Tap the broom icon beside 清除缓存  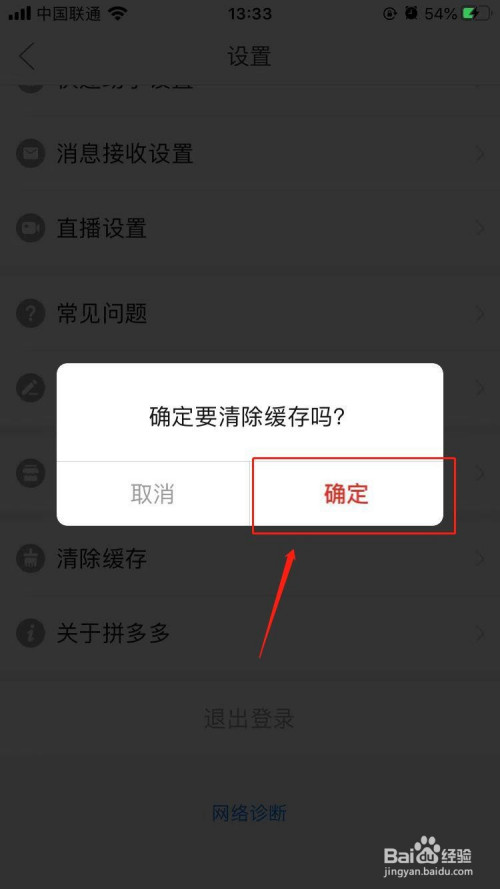(31, 558)
